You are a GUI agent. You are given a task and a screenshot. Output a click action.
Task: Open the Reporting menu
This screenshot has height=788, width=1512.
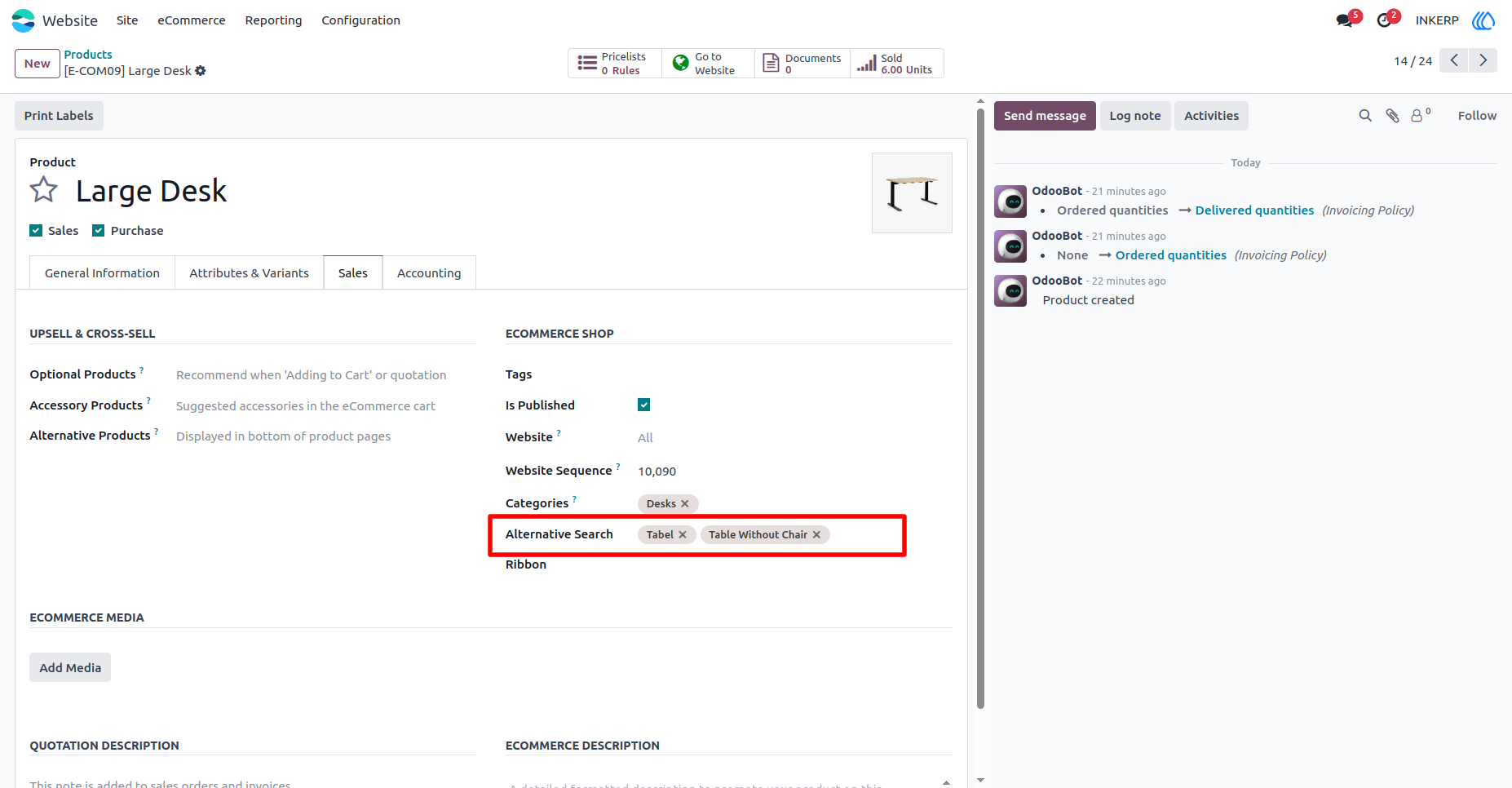tap(273, 20)
